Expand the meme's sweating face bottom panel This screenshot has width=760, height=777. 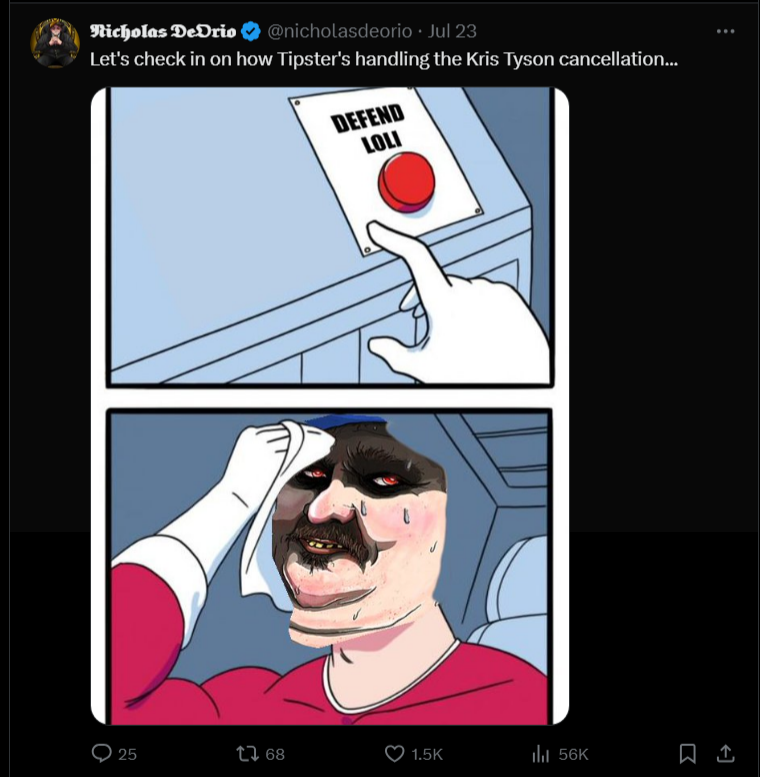coord(329,566)
